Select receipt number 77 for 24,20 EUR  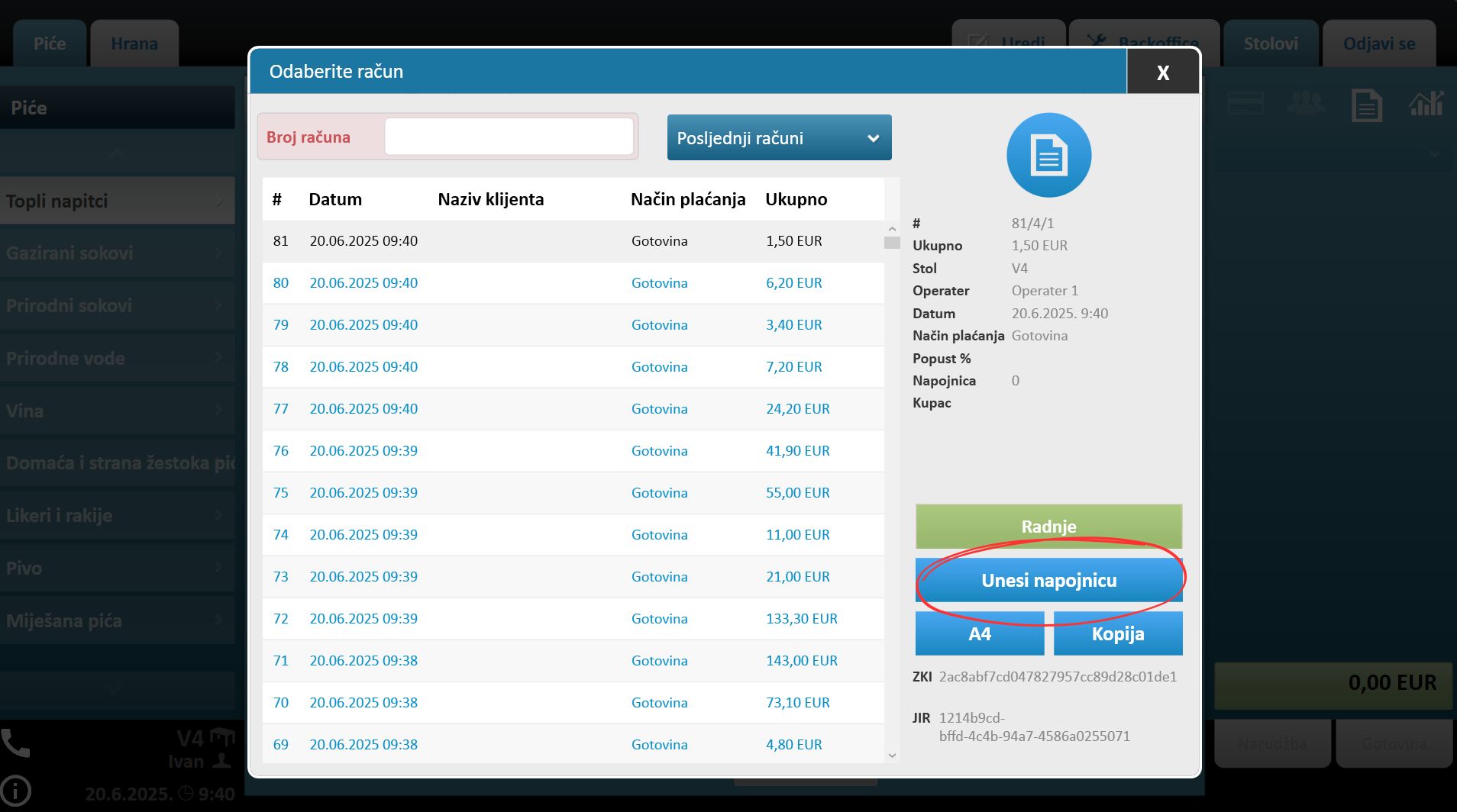(573, 409)
